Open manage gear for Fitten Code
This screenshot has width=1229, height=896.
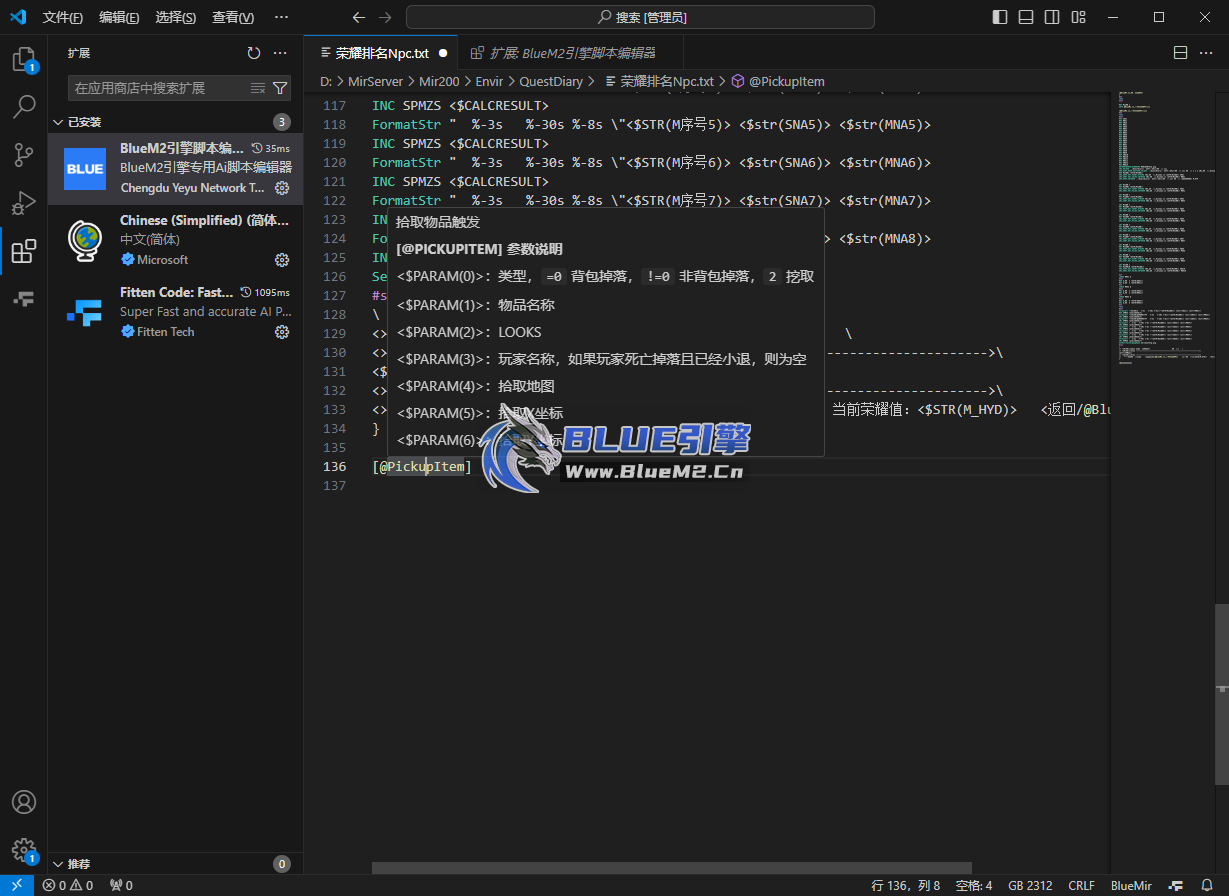click(282, 332)
